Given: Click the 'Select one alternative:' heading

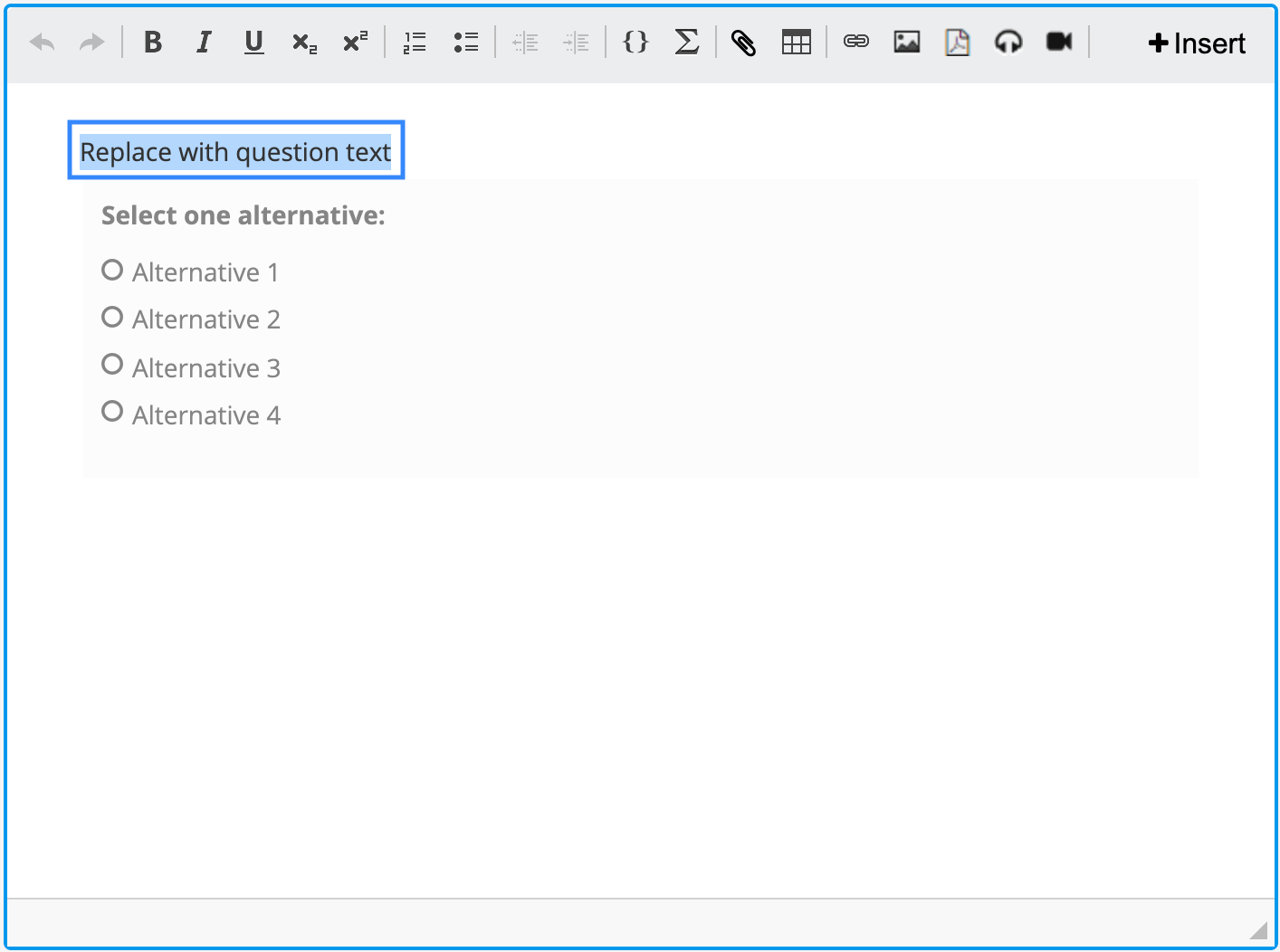Looking at the screenshot, I should [244, 215].
